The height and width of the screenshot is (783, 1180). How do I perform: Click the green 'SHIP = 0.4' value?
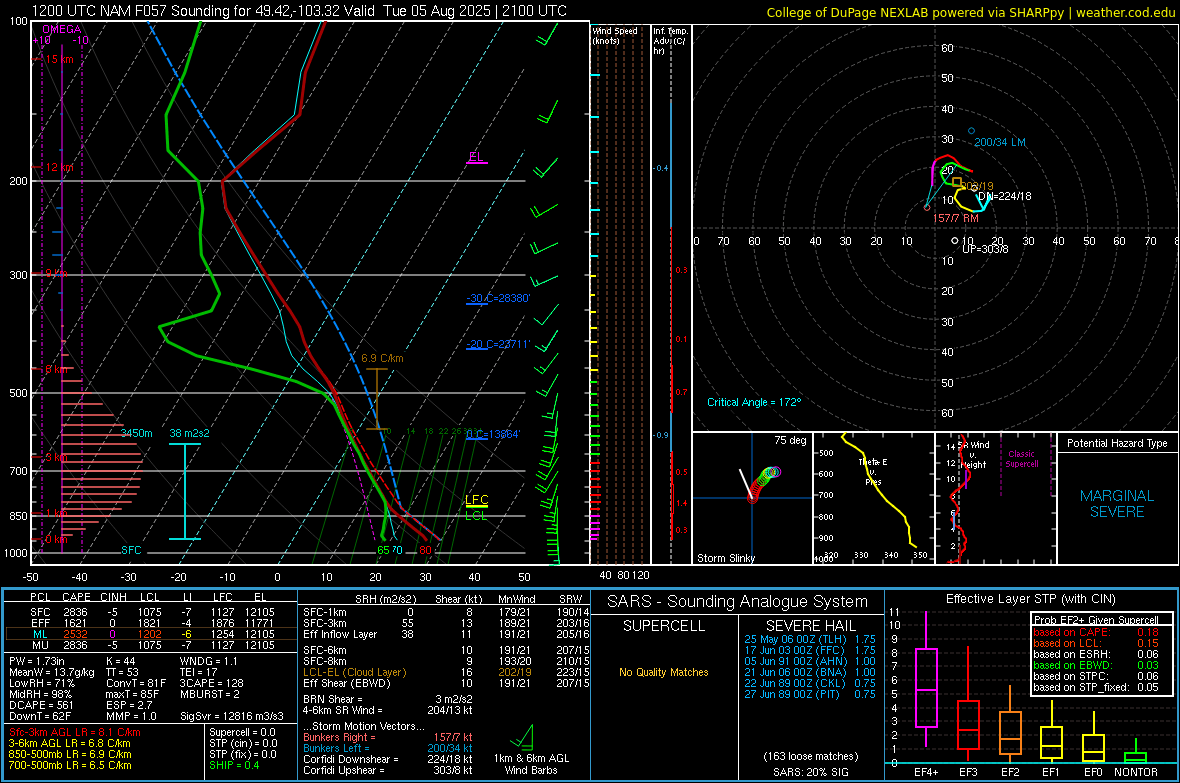[x=234, y=765]
